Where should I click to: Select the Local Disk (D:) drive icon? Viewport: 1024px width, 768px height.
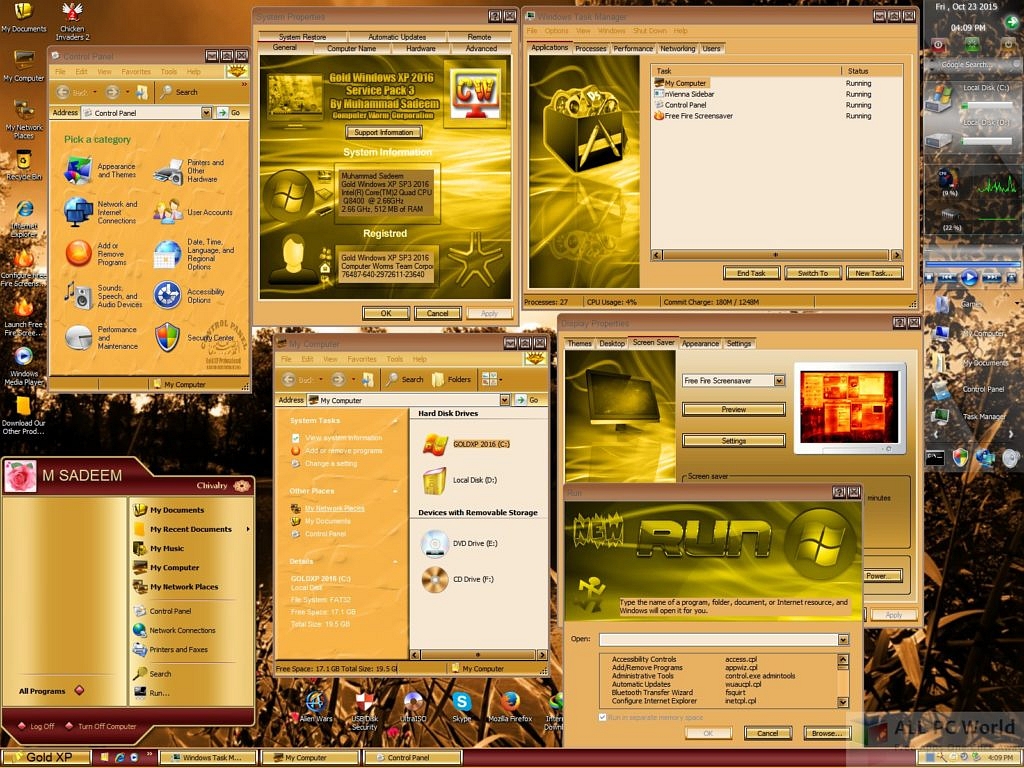point(435,481)
